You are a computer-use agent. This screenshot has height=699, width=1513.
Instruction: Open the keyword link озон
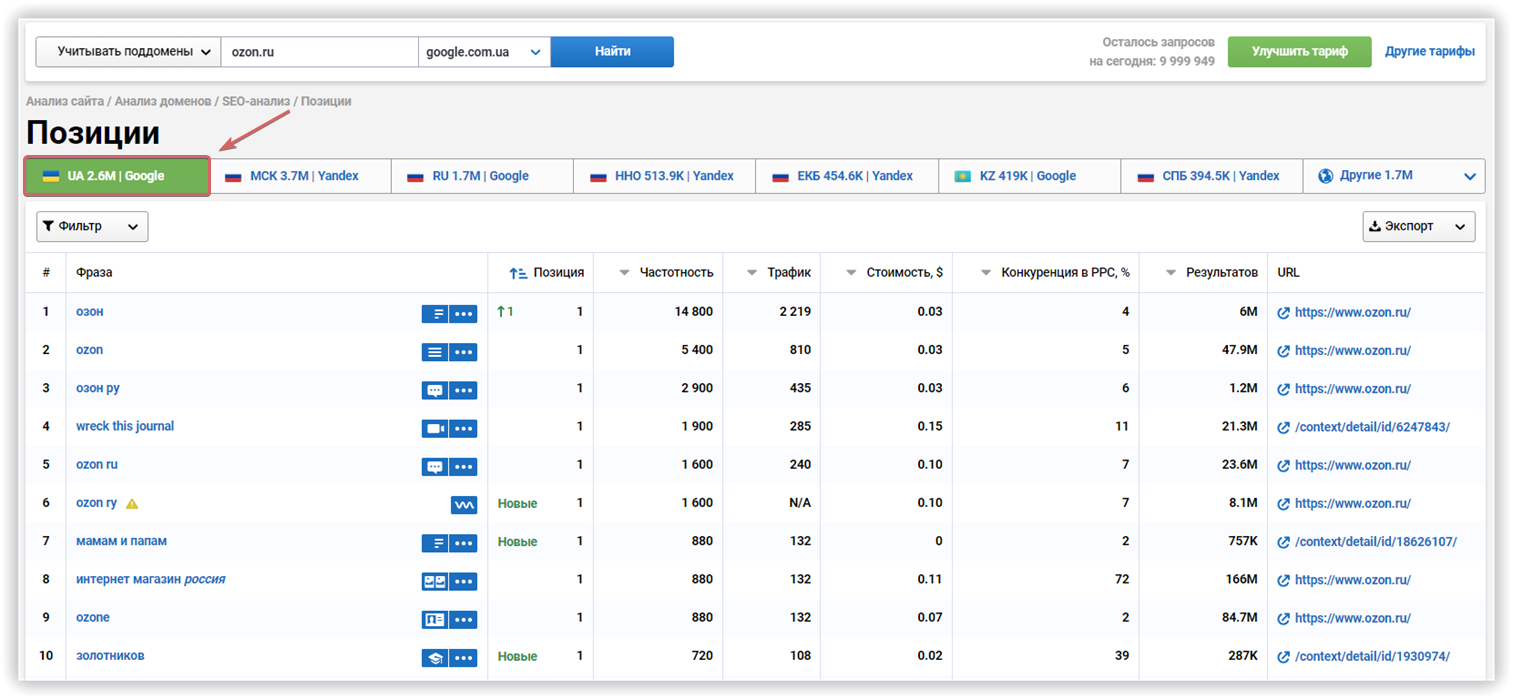(x=90, y=312)
